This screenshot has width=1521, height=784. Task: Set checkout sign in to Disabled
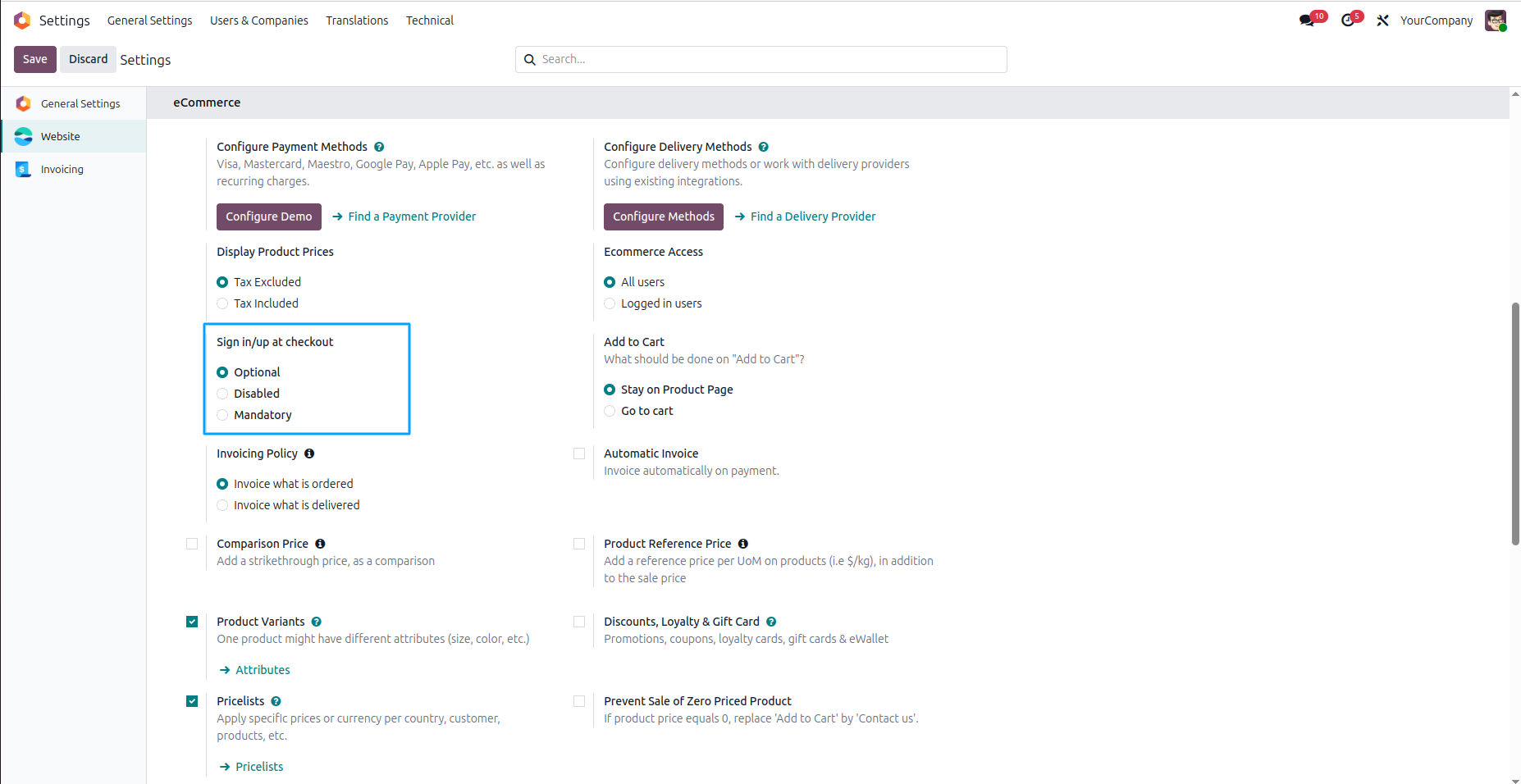tap(222, 394)
